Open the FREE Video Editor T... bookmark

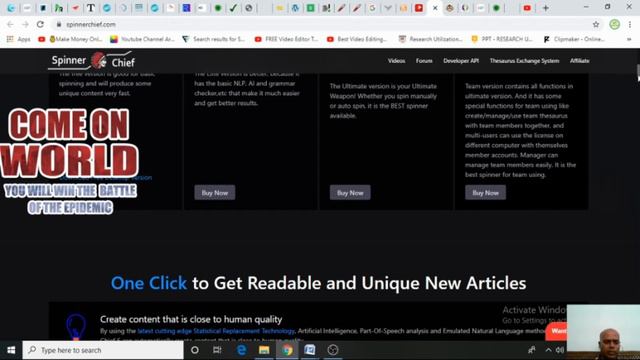[x=286, y=39]
